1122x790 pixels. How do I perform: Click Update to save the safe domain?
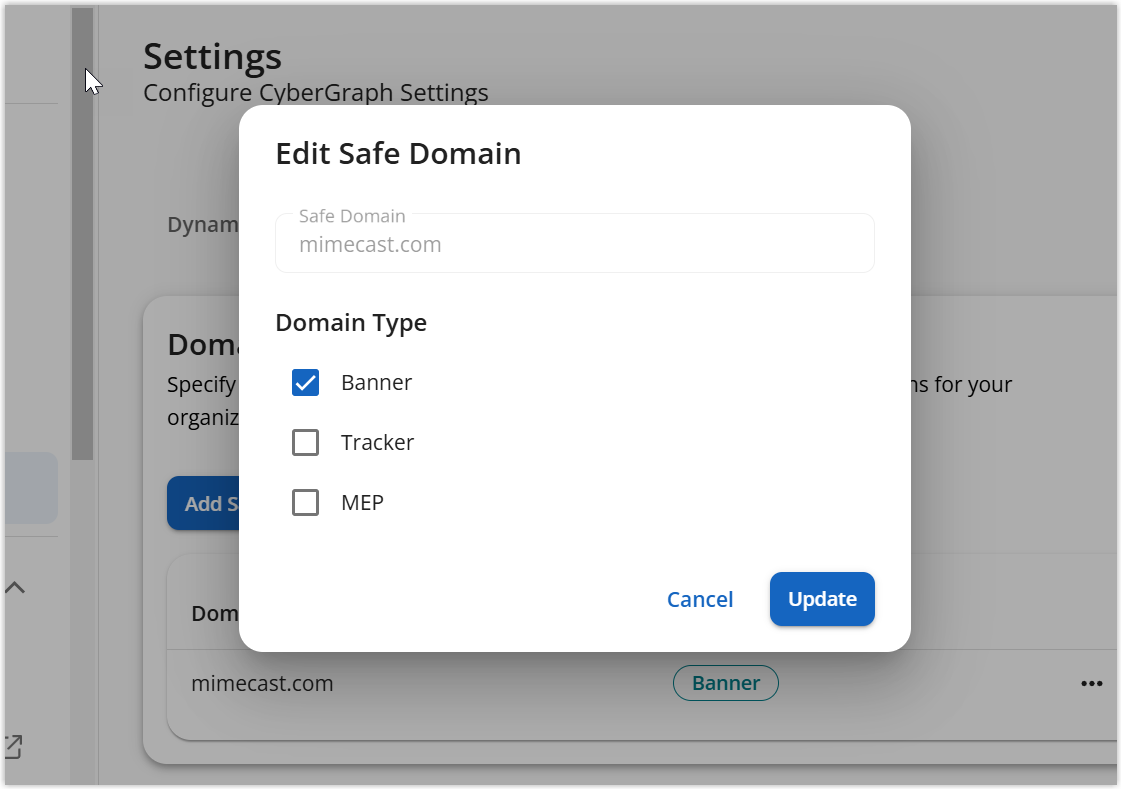coord(822,598)
